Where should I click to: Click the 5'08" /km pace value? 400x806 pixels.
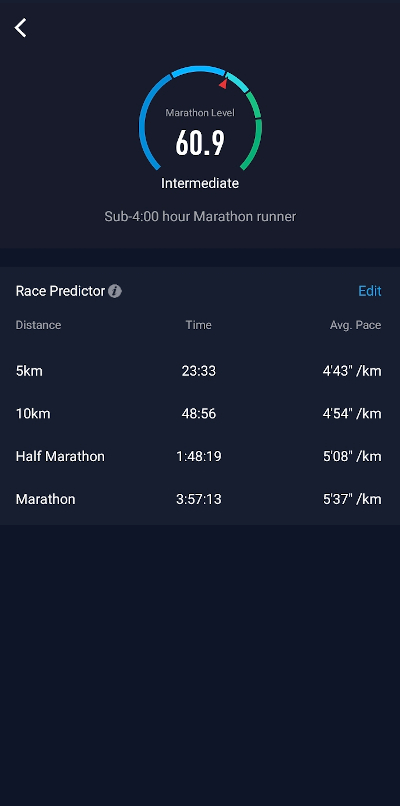tap(352, 456)
